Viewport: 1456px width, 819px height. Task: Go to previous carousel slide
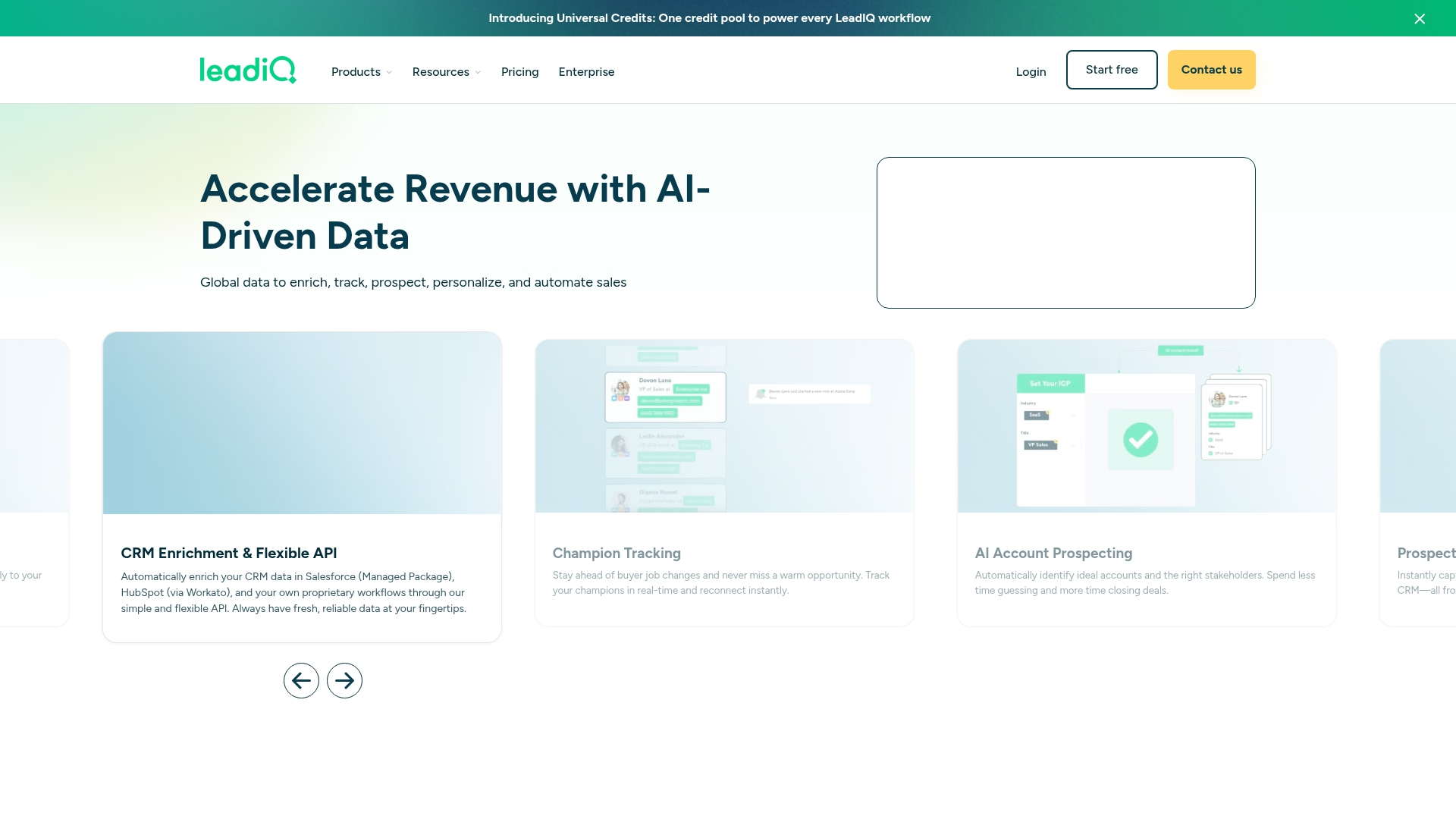[x=301, y=681]
